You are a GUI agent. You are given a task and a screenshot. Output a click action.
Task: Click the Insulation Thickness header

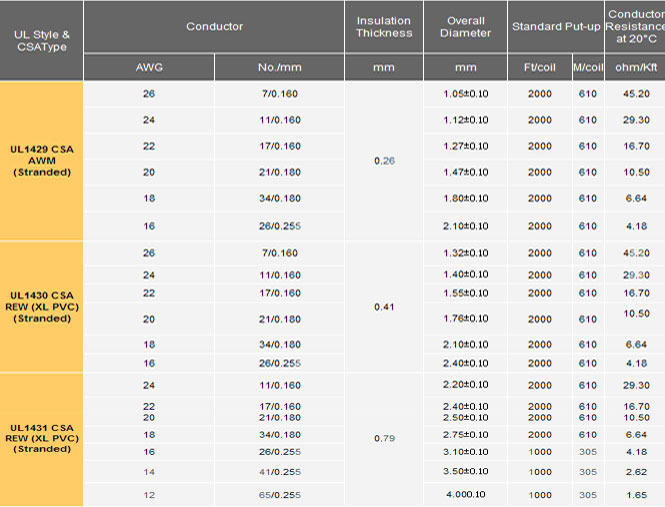tap(384, 27)
